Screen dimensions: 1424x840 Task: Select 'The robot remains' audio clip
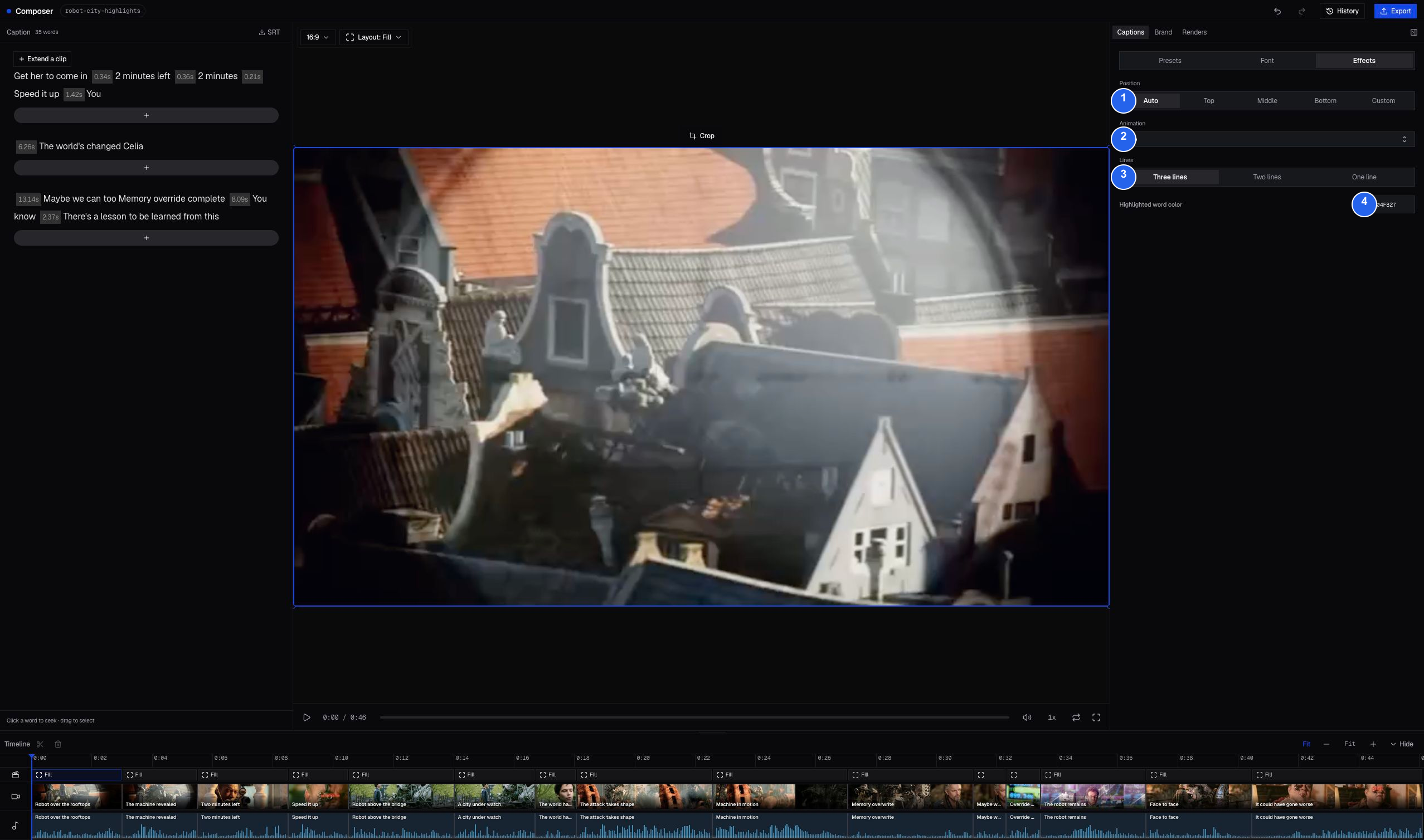click(1093, 826)
